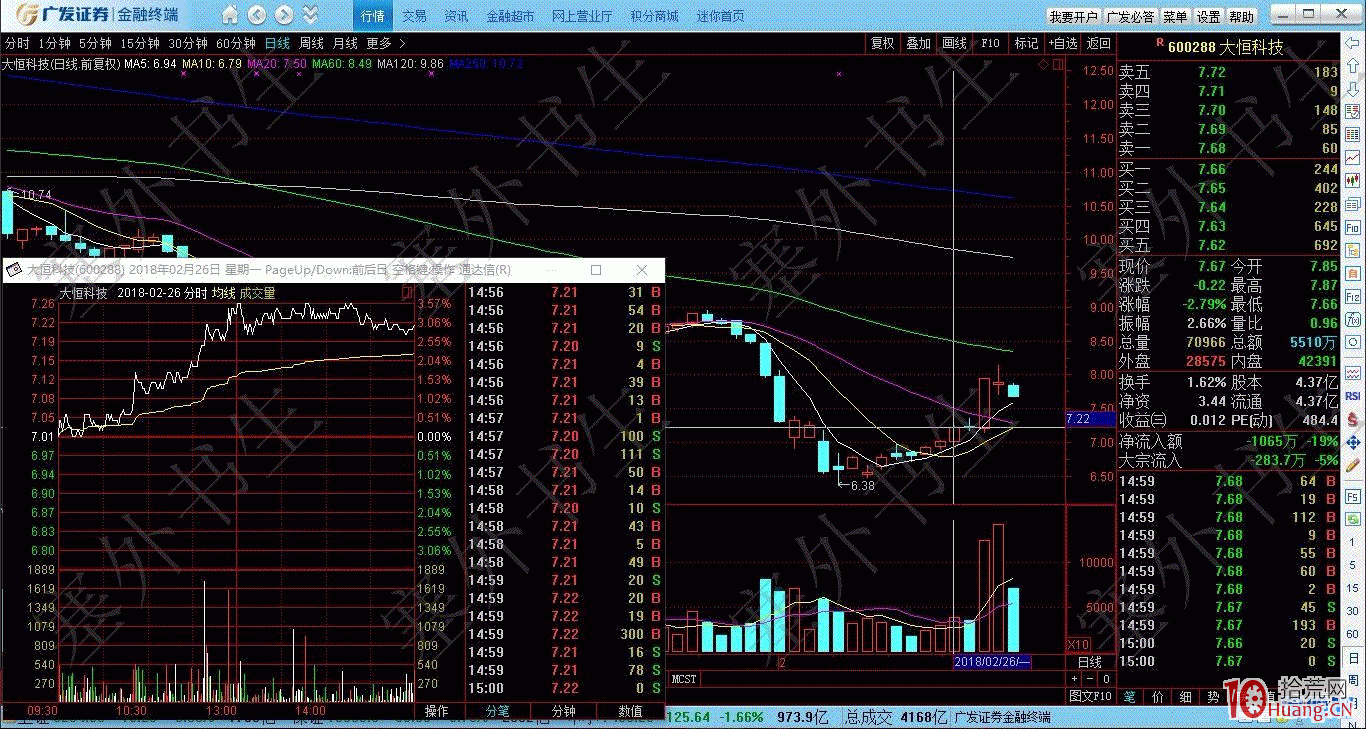Click the diamond icon pair above chart
Image resolution: width=1366 pixels, height=729 pixels.
click(x=1050, y=65)
